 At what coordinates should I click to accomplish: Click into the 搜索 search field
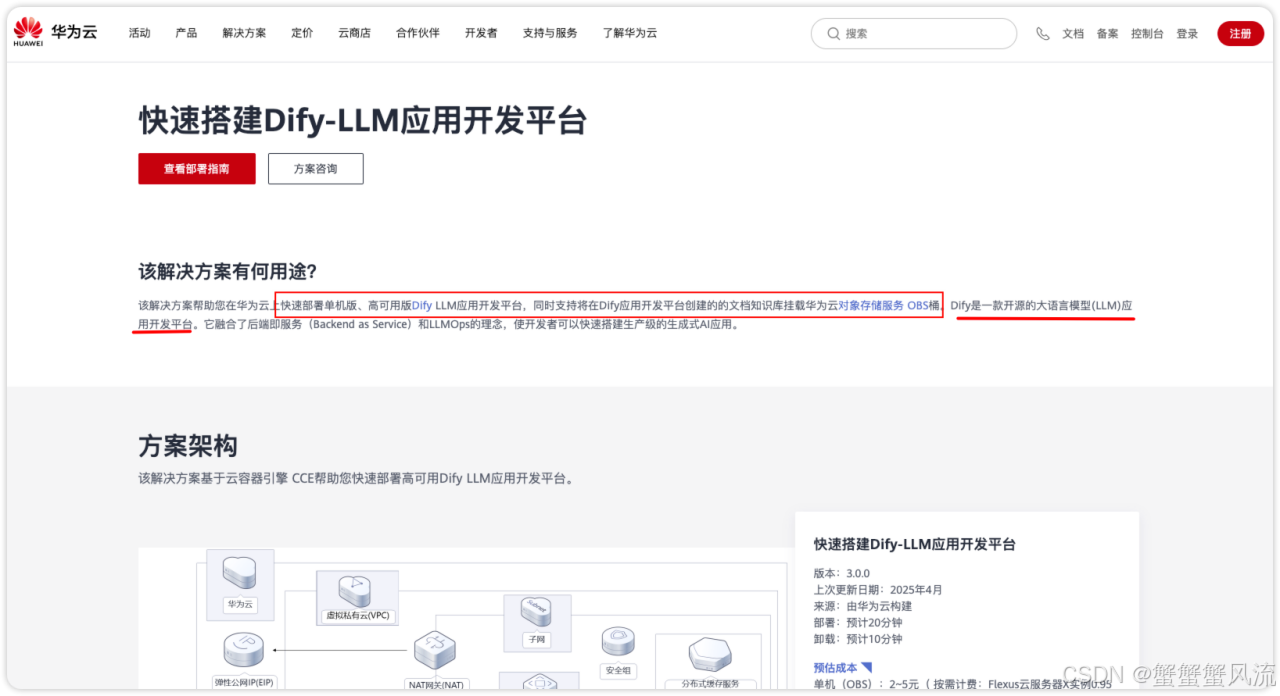pos(913,34)
